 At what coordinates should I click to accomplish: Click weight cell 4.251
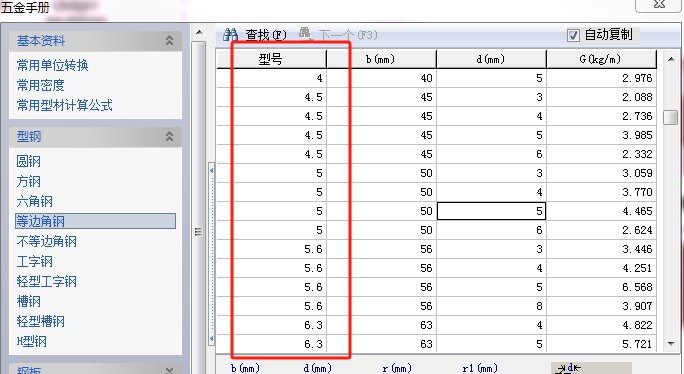click(x=601, y=268)
